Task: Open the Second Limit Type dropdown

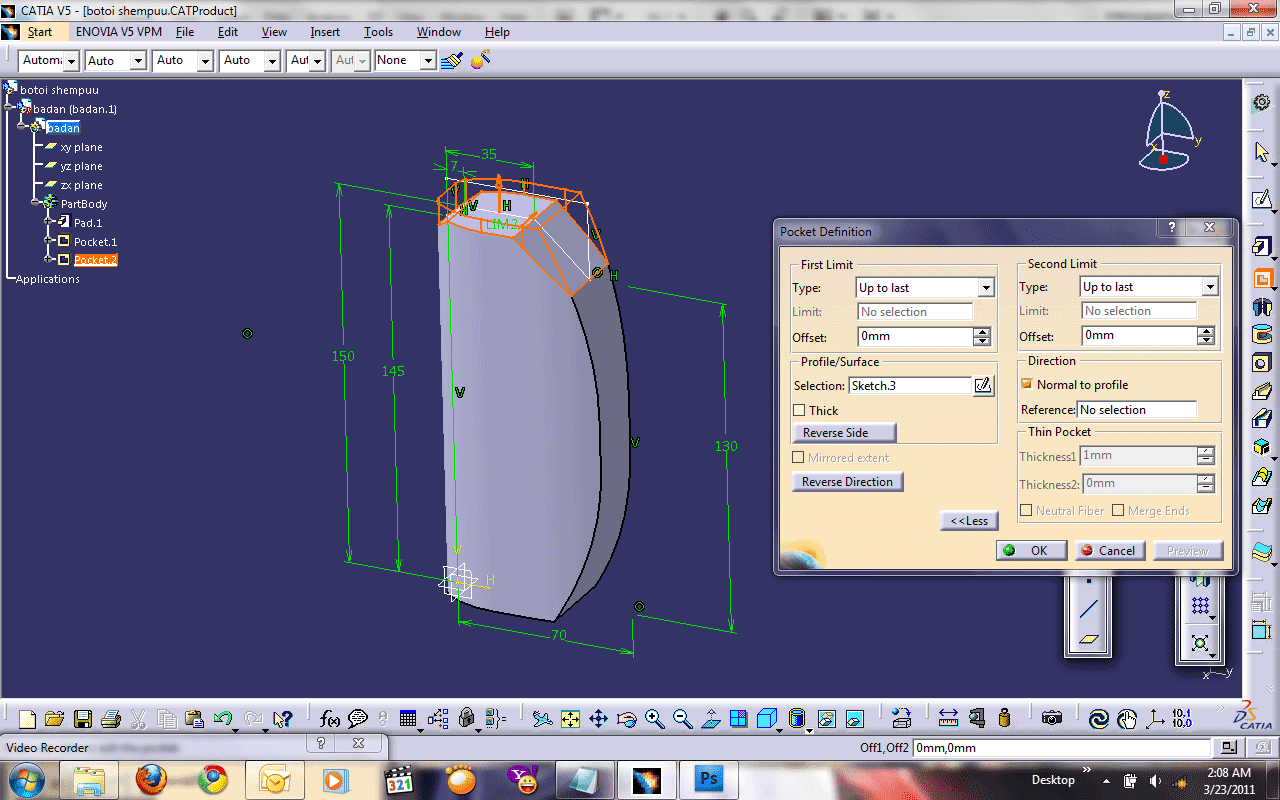Action: pos(1209,287)
